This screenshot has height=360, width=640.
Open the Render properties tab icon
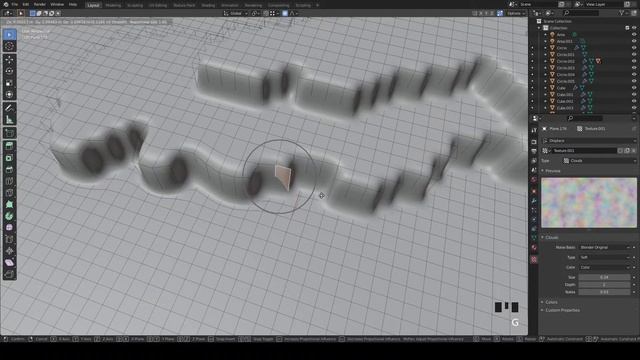coord(534,142)
